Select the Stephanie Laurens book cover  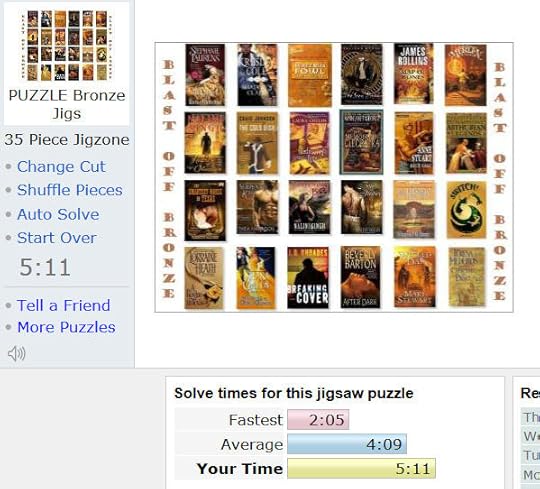click(x=205, y=74)
